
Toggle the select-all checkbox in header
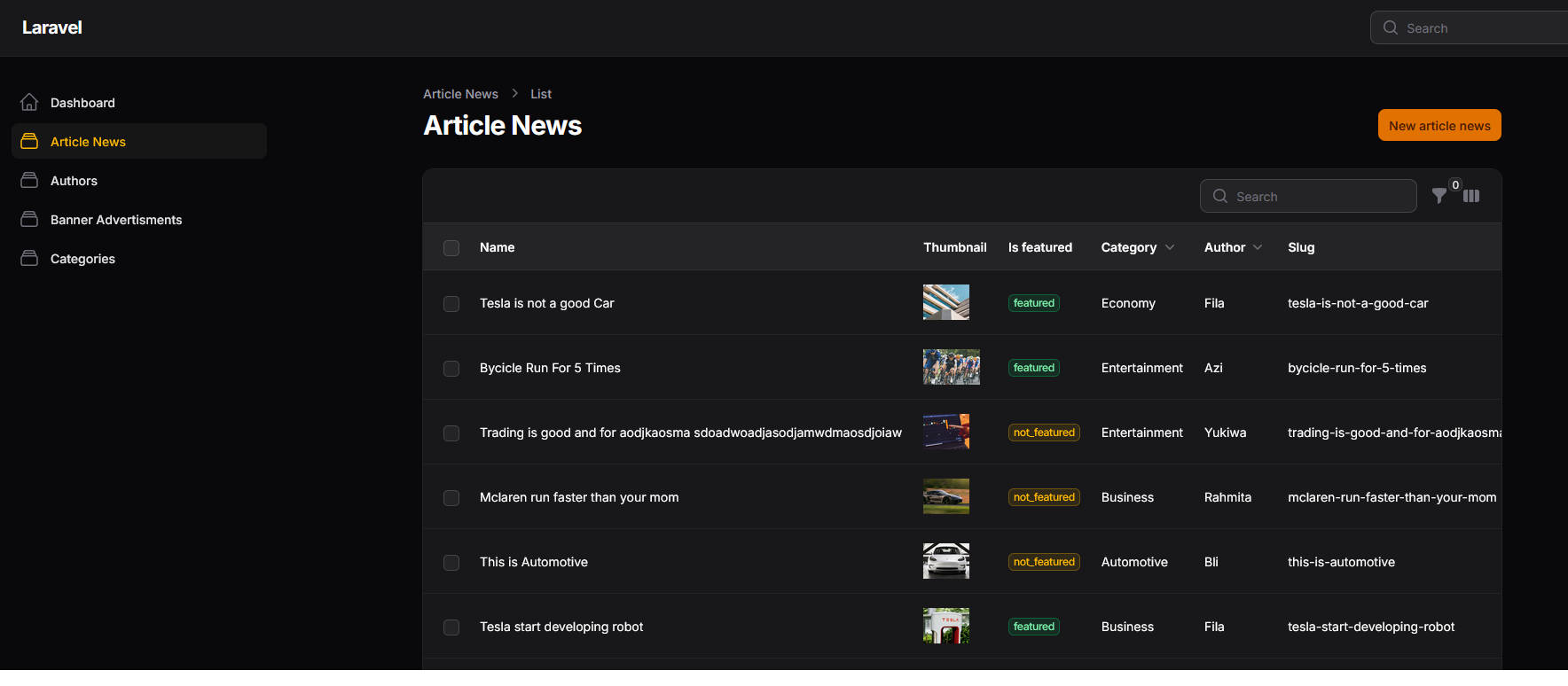tap(451, 248)
